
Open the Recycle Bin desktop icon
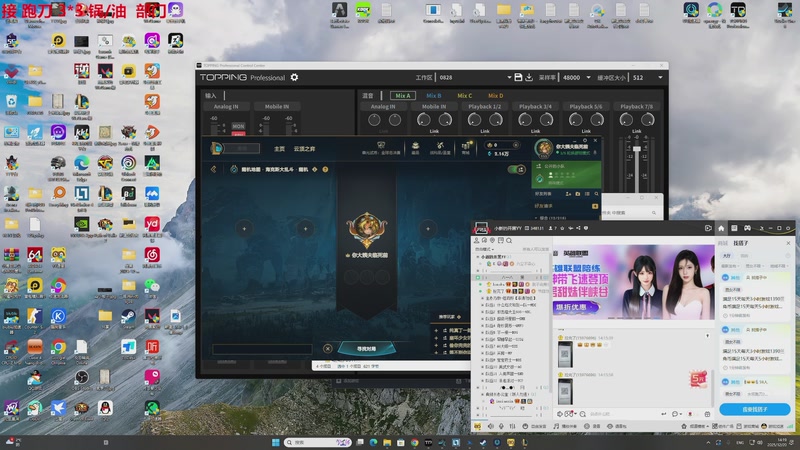(11, 104)
